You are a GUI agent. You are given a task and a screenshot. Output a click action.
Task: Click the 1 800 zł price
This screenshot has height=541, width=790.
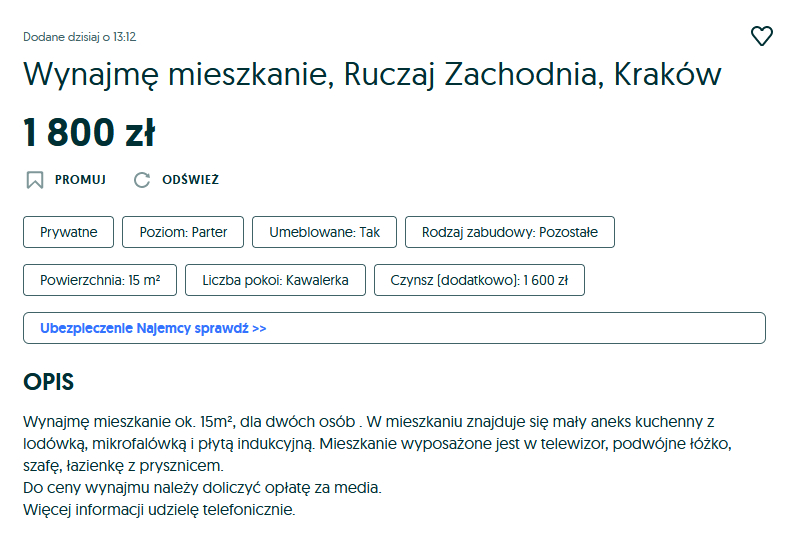coord(89,132)
